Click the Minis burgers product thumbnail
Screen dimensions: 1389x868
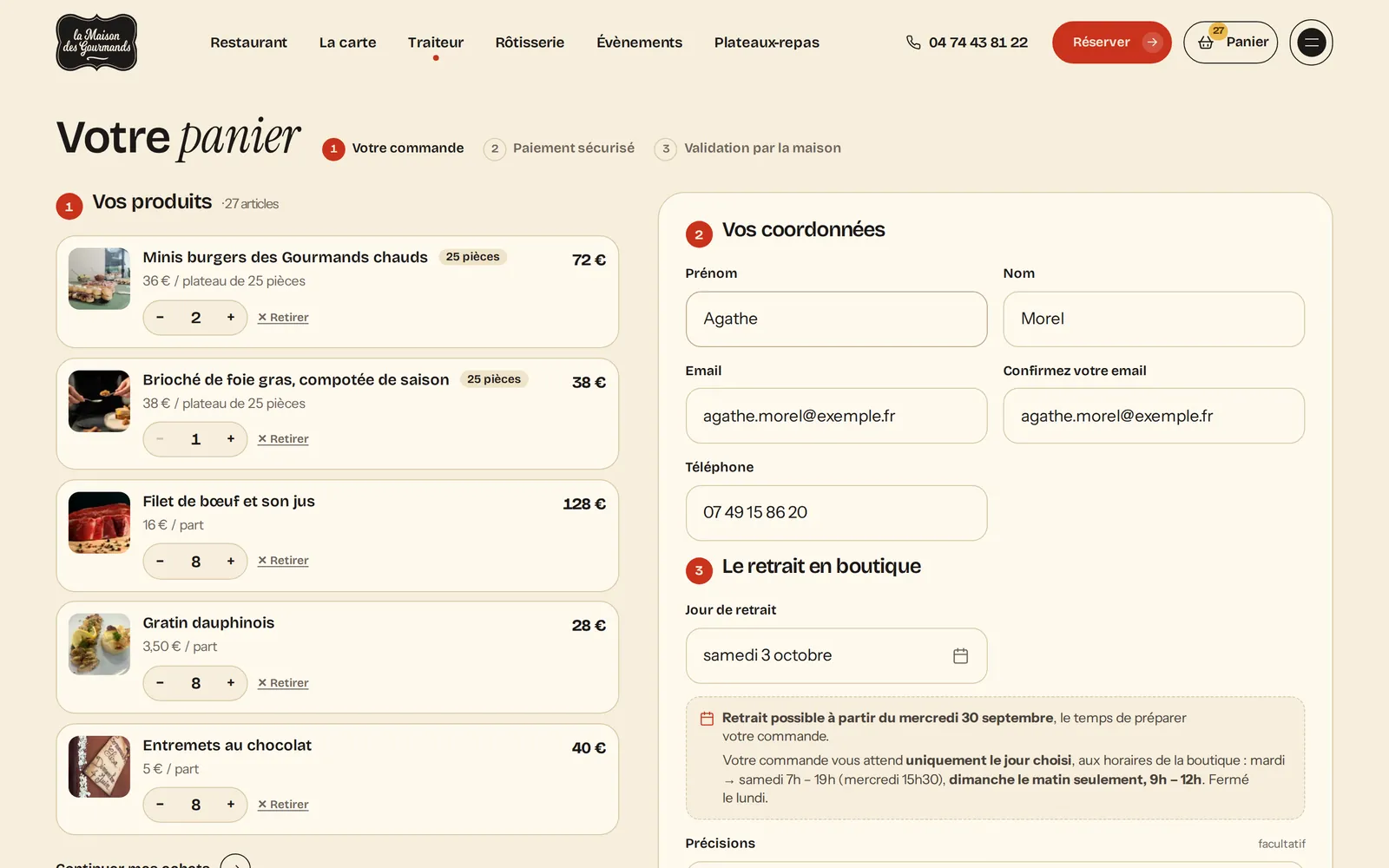coord(99,279)
